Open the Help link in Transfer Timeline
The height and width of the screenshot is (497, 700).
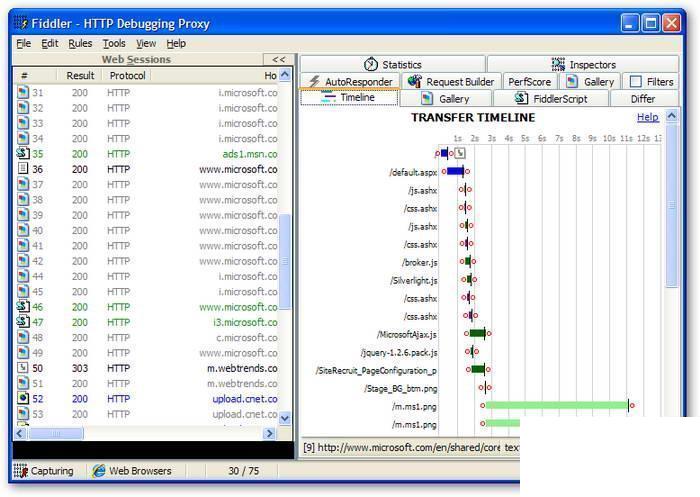[647, 117]
